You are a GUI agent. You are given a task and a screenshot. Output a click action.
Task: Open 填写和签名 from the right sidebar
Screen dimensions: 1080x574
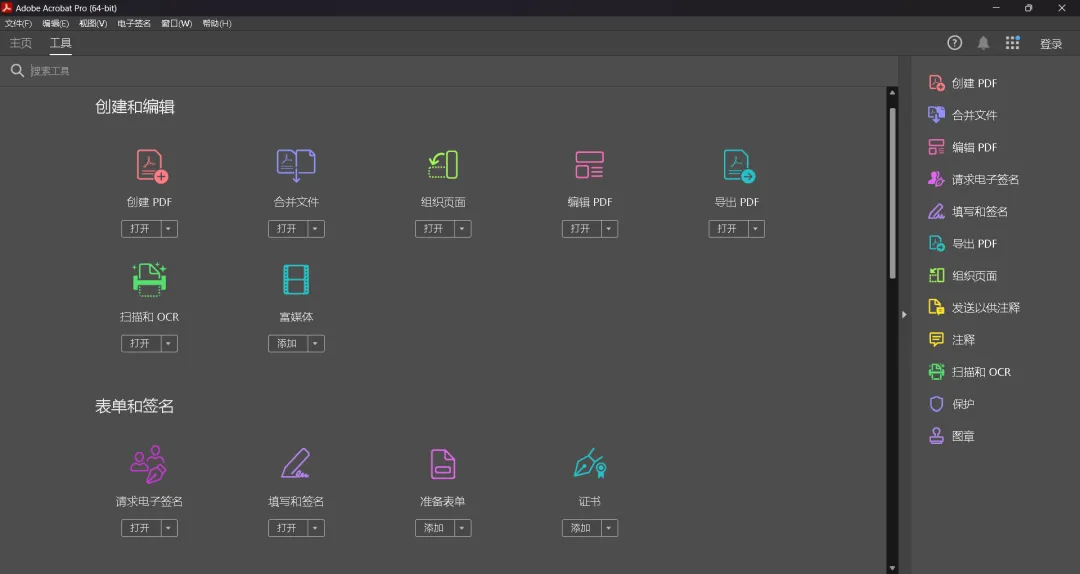[968, 212]
